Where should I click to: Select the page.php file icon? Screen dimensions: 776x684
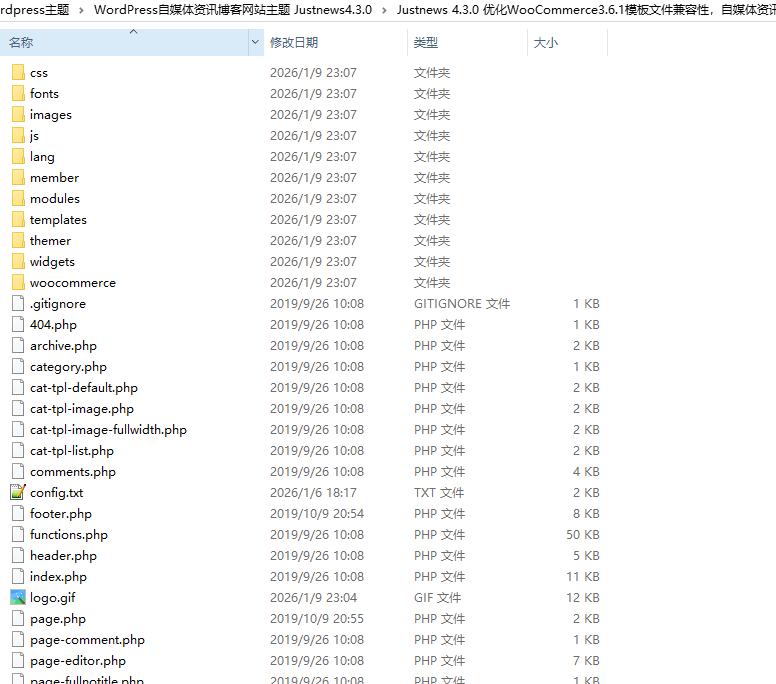coord(18,618)
